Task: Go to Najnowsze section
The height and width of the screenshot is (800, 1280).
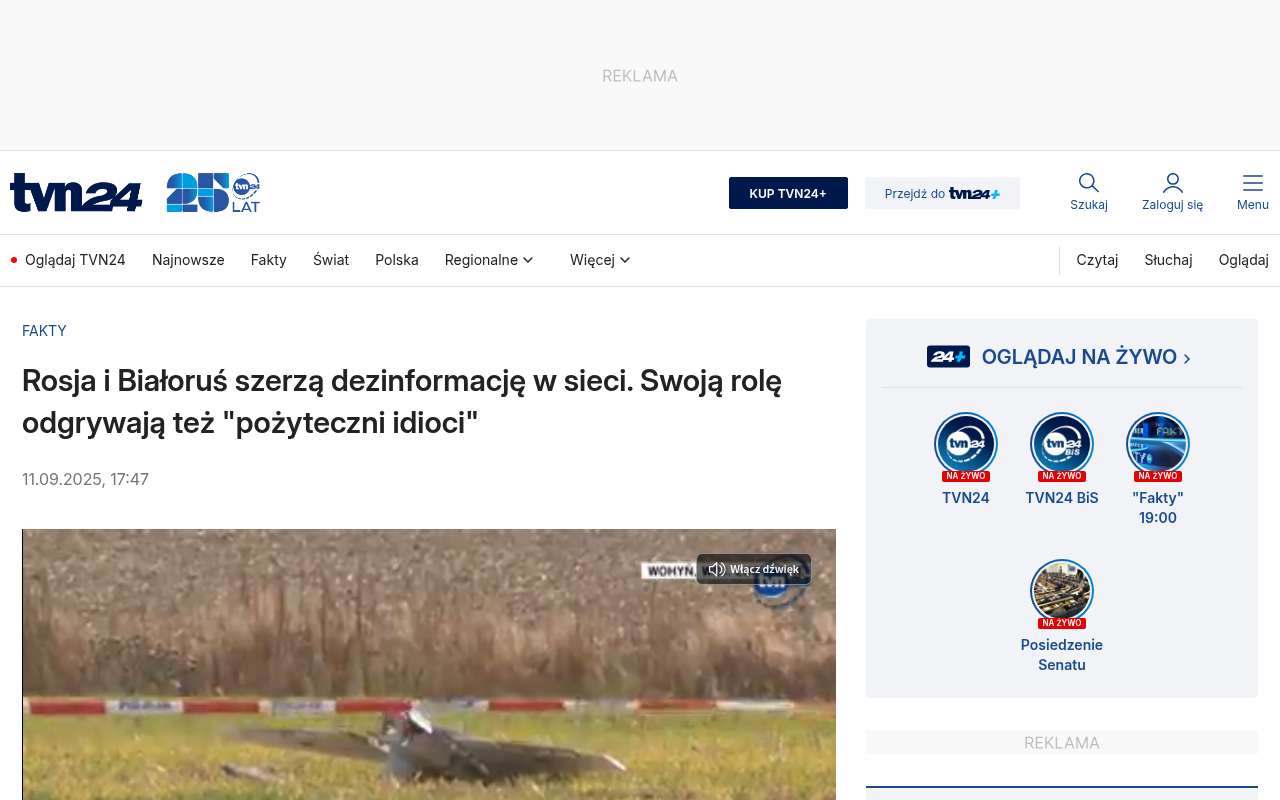Action: point(188,260)
